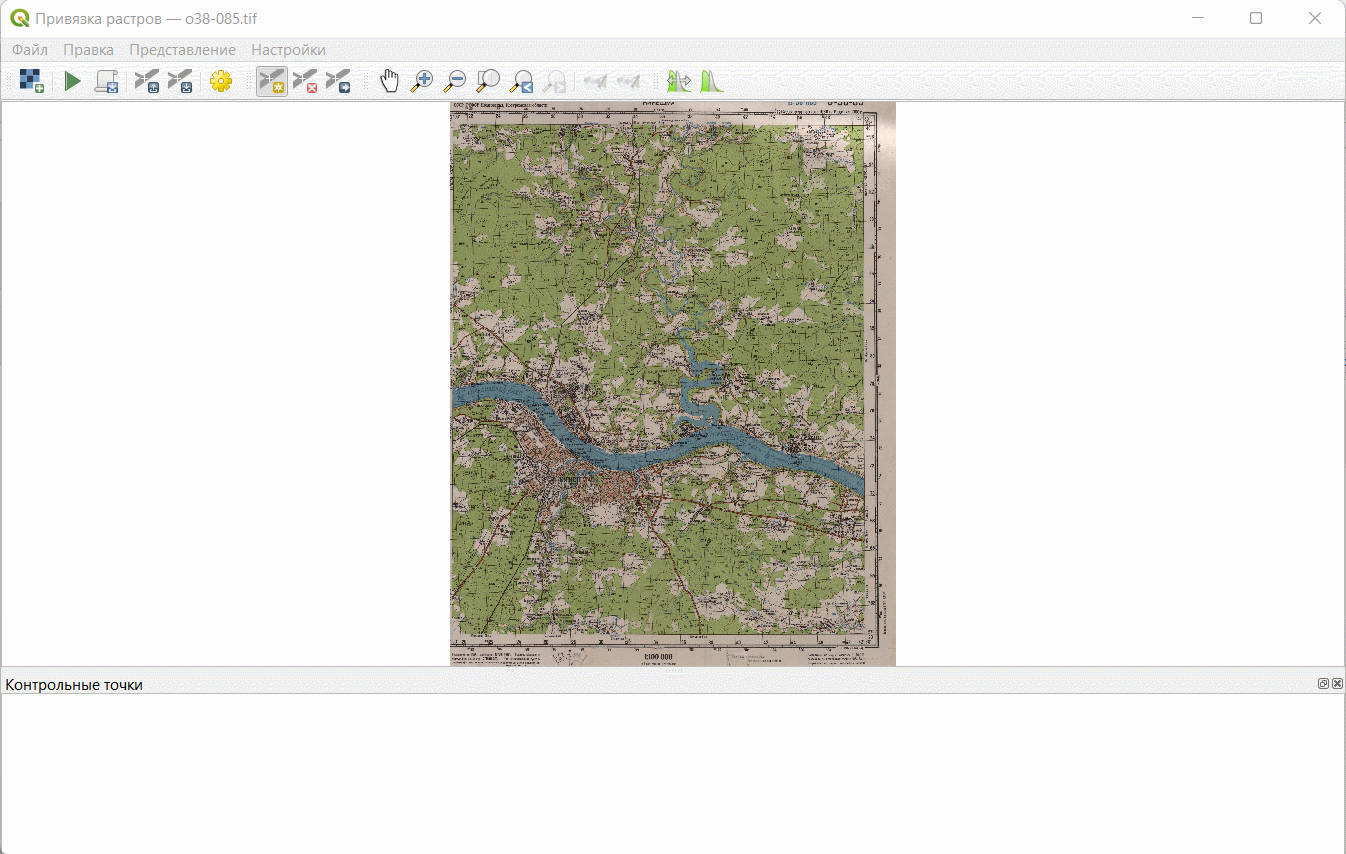Toggle the Add Point tool
This screenshot has height=854, width=1346.
pyautogui.click(x=271, y=81)
